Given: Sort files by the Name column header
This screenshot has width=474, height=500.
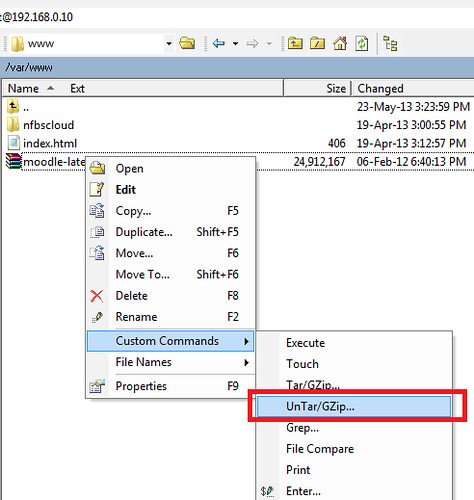Looking at the screenshot, I should tap(23, 89).
